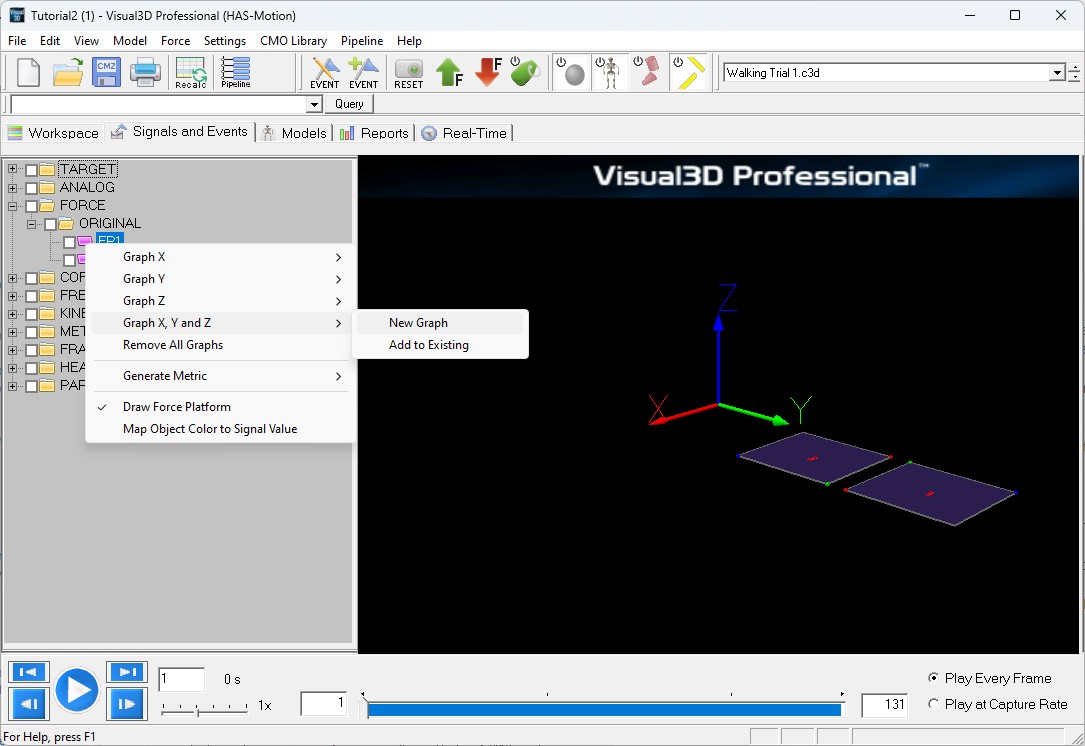Viewport: 1085px width, 746px height.
Task: Open the Generate Metric submenu
Action: tap(220, 376)
